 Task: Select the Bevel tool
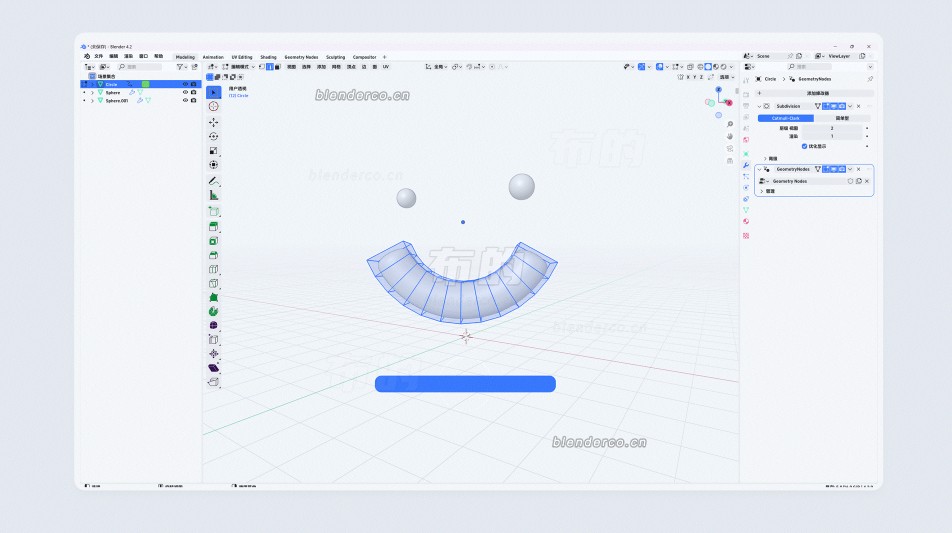pos(214,255)
